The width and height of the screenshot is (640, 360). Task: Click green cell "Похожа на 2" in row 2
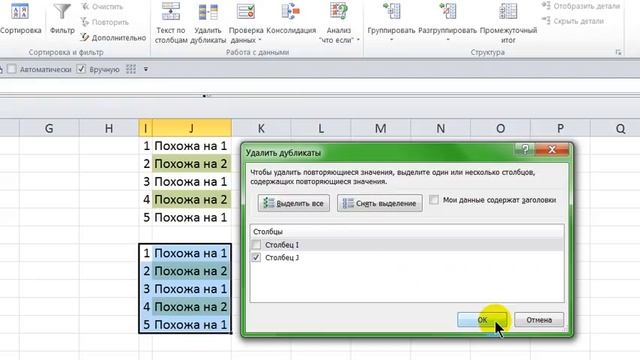click(191, 164)
